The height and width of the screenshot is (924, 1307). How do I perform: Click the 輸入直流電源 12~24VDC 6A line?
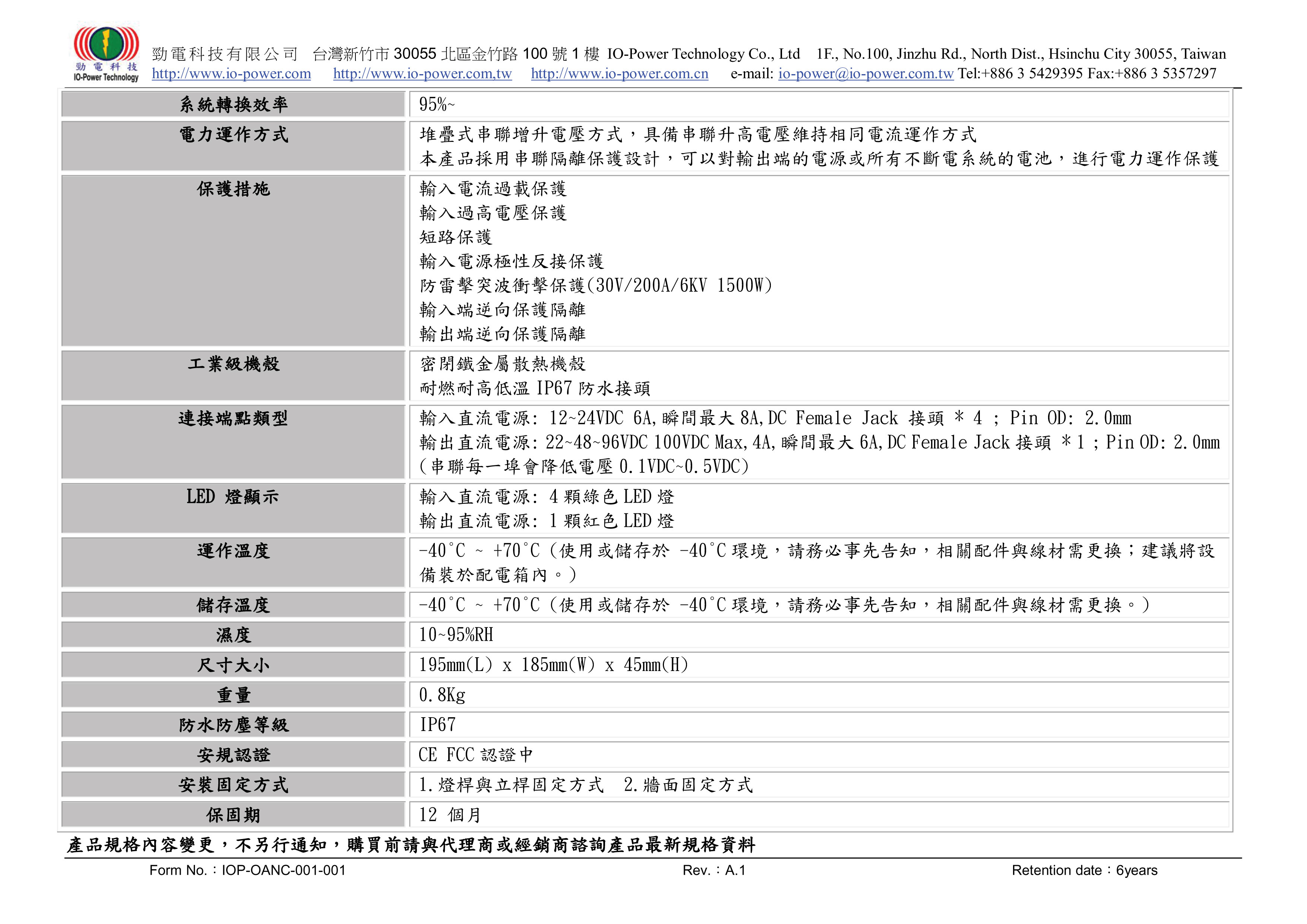coord(775,418)
